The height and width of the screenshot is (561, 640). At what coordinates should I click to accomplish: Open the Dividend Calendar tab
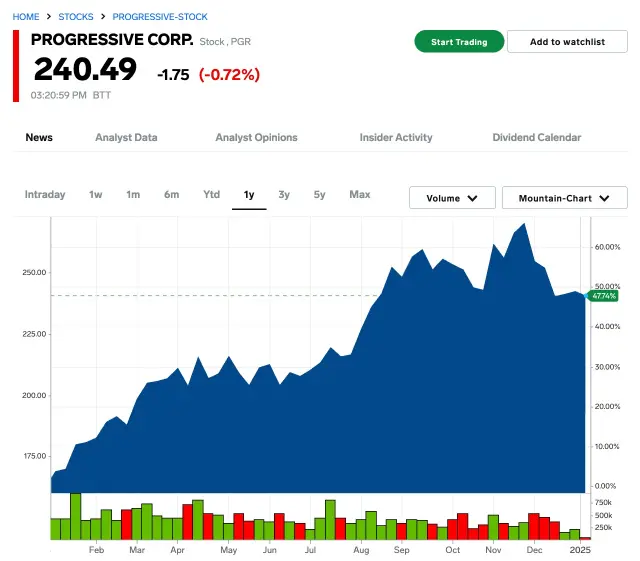(536, 137)
